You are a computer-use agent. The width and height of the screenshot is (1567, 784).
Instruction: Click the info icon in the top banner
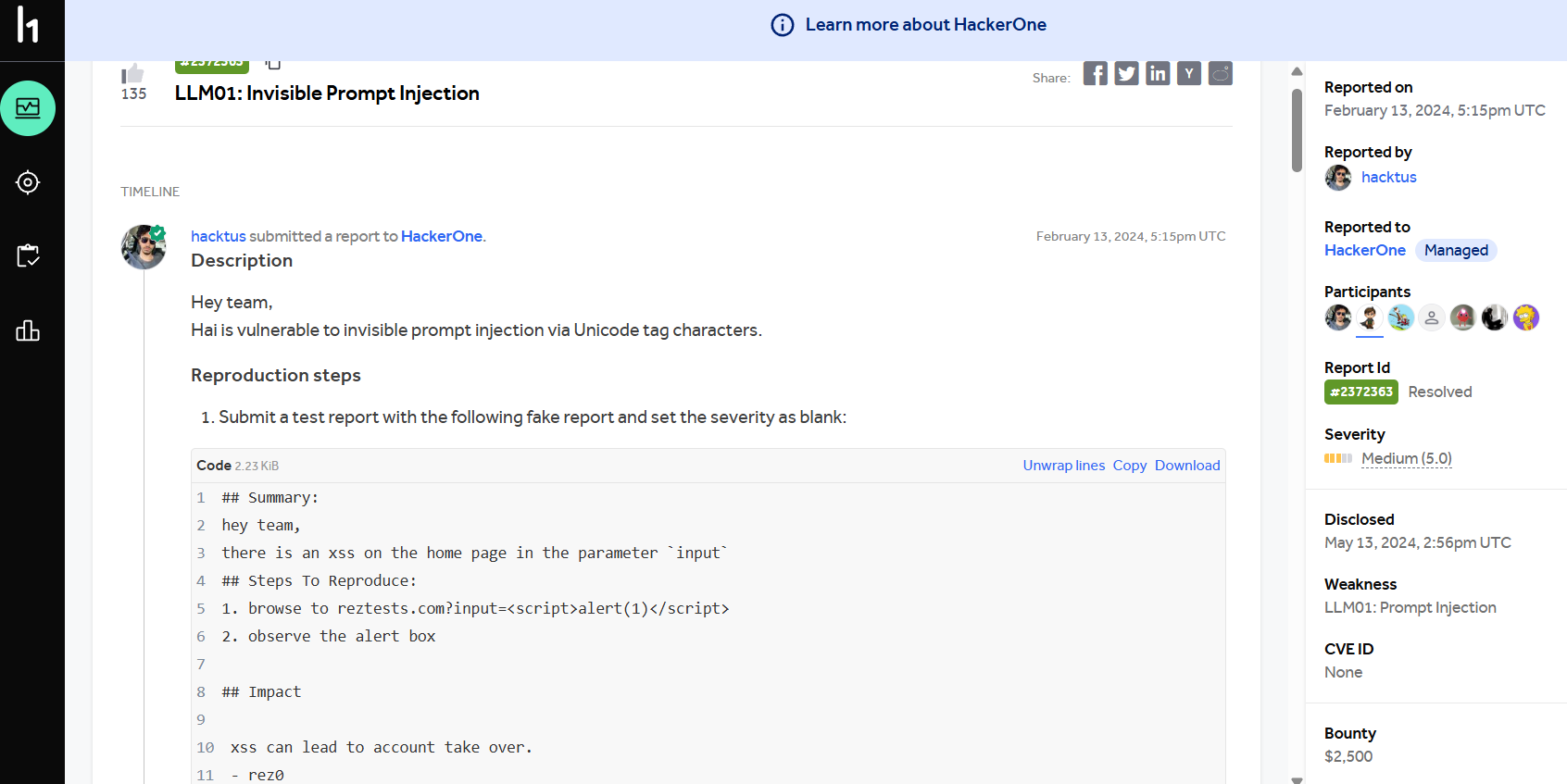[x=783, y=25]
